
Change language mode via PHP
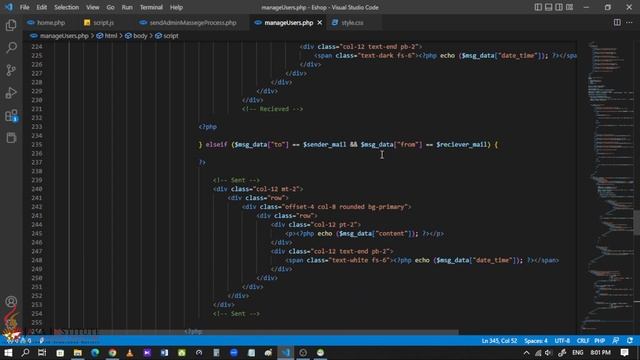coord(599,341)
